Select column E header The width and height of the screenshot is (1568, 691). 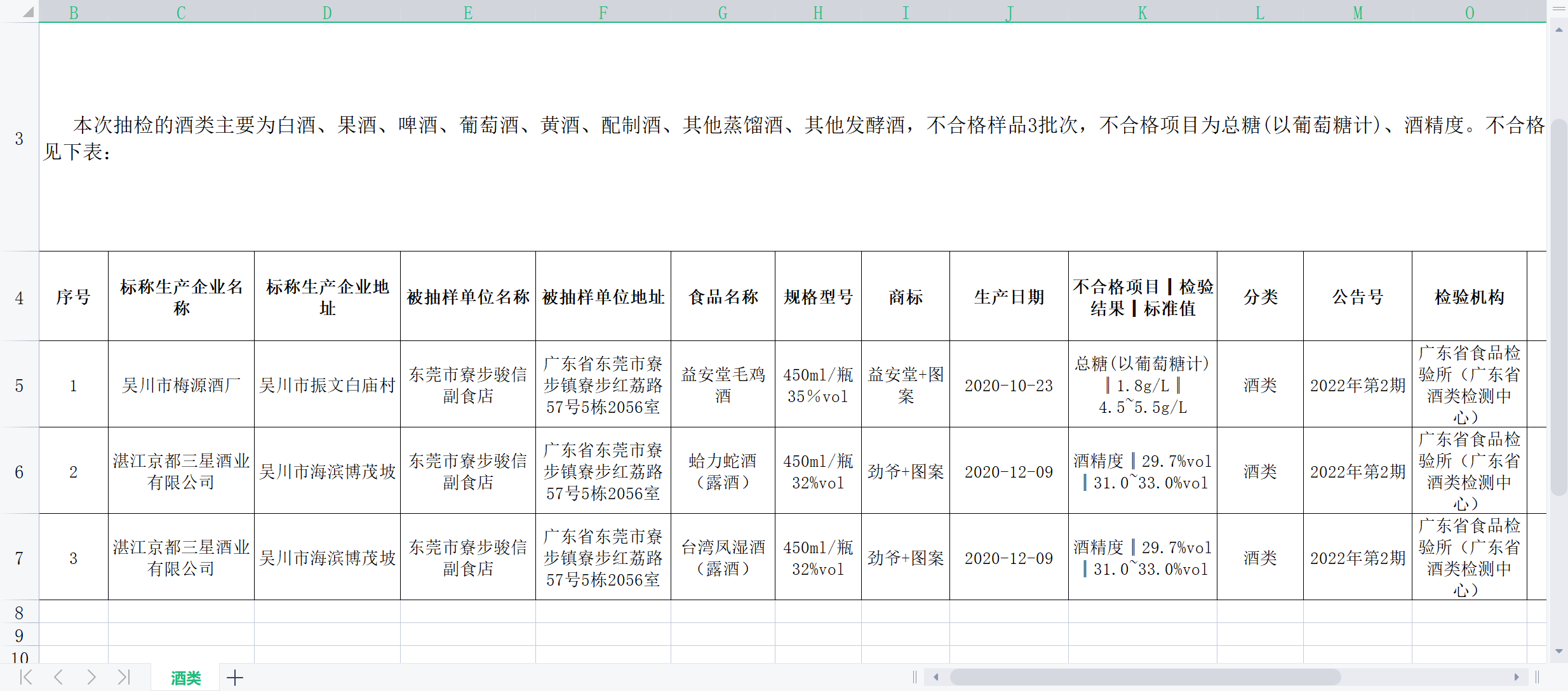click(467, 13)
